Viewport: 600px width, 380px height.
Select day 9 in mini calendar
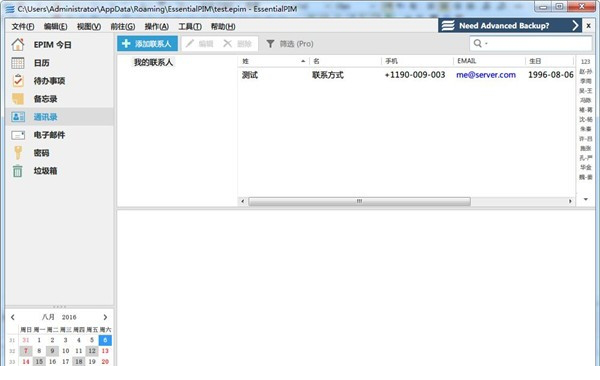coord(52,351)
